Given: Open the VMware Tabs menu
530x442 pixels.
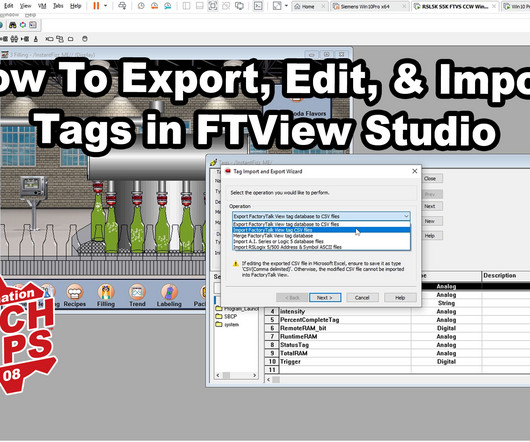Looking at the screenshot, I should coord(58,6).
